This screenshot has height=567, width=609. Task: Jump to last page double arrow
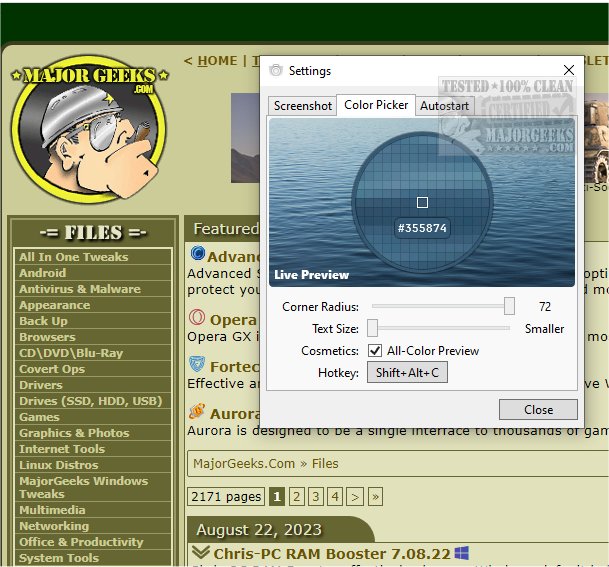375,496
